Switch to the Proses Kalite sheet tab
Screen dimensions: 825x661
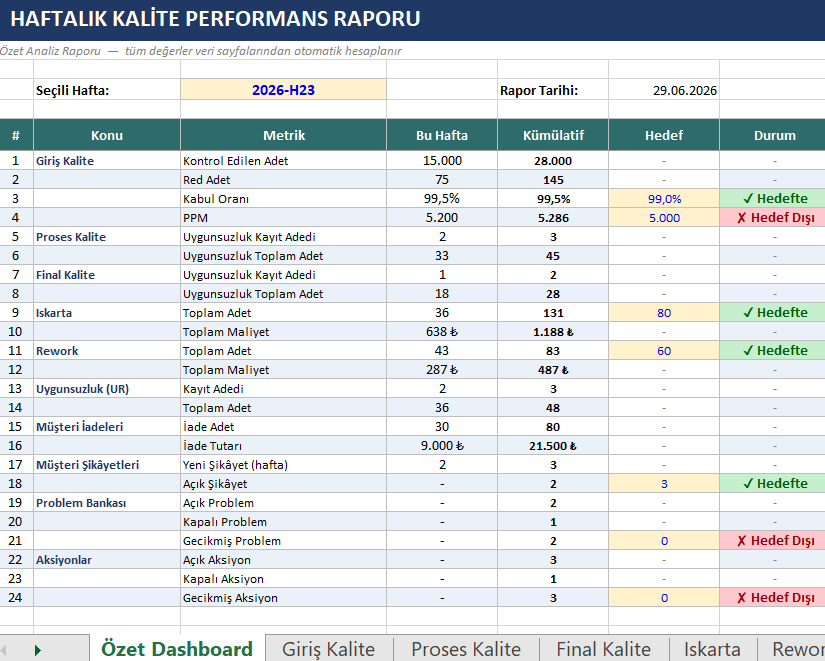point(466,648)
